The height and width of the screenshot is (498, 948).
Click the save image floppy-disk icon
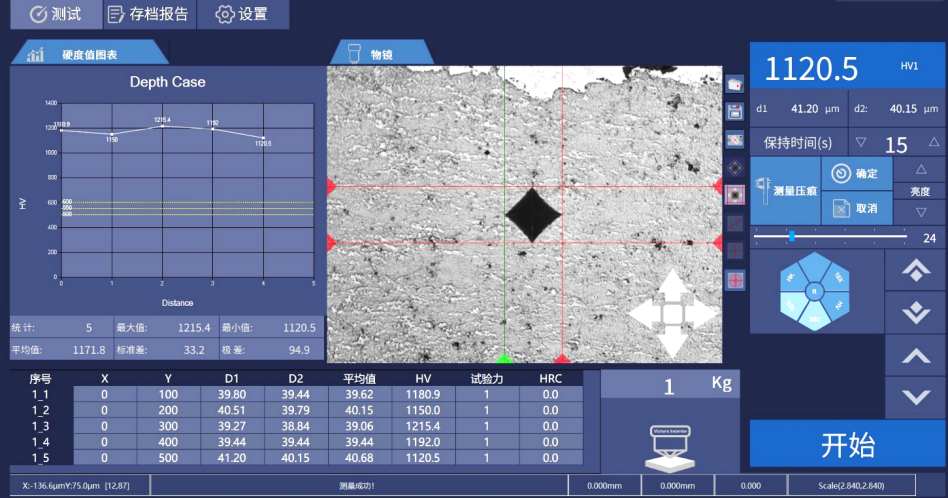pos(735,112)
